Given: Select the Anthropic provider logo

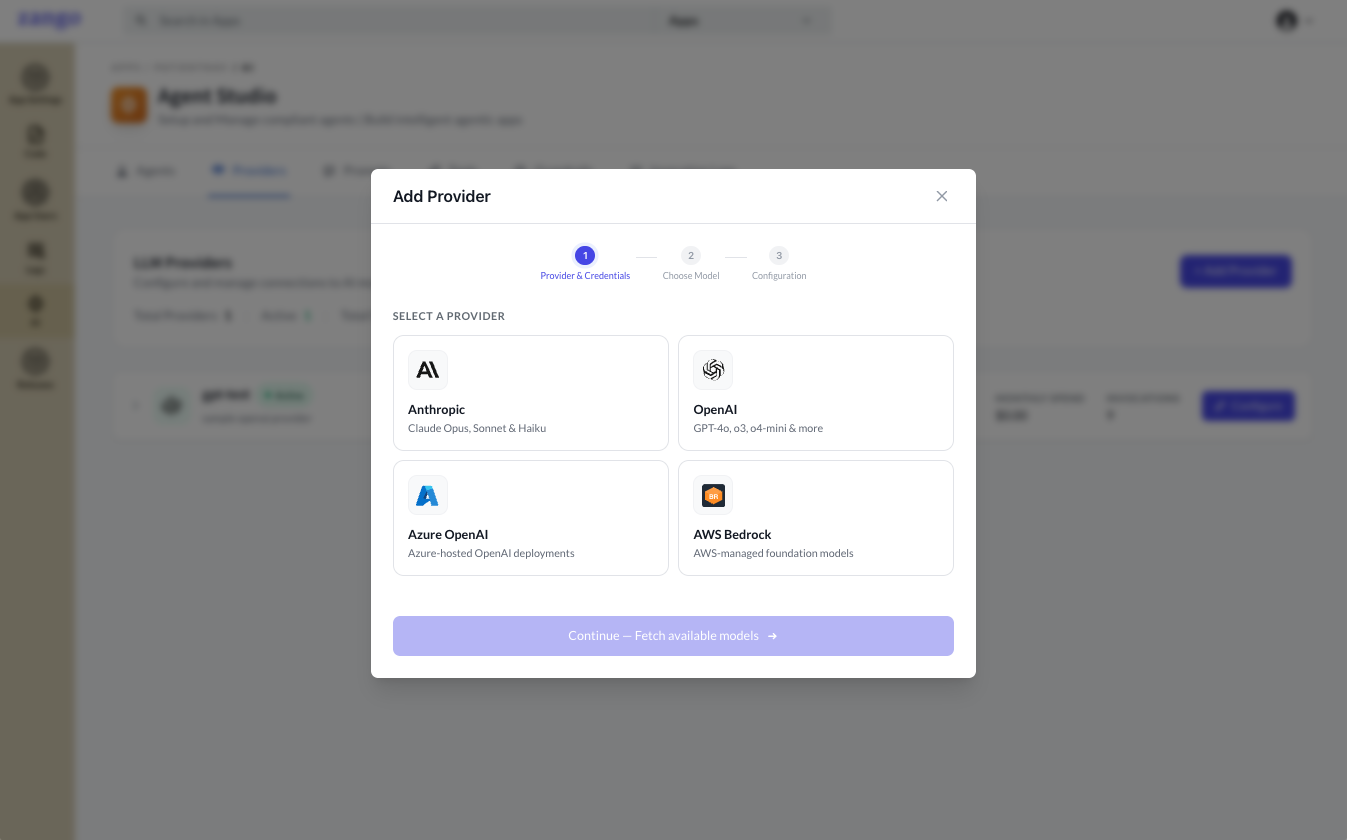Looking at the screenshot, I should pos(427,370).
